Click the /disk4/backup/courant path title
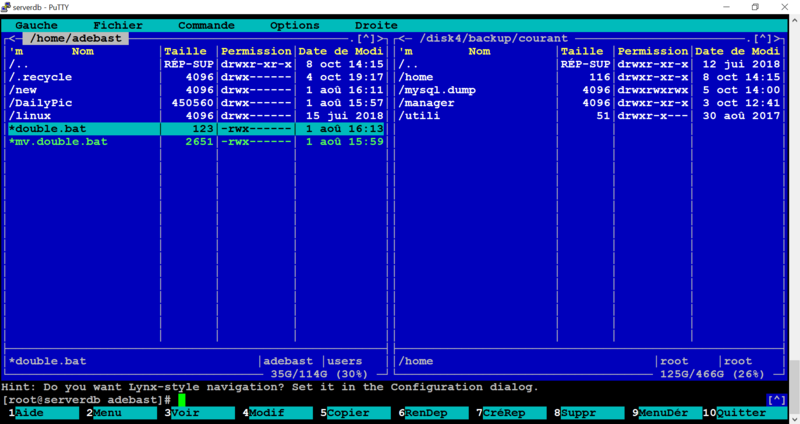The image size is (800, 424). click(493, 38)
